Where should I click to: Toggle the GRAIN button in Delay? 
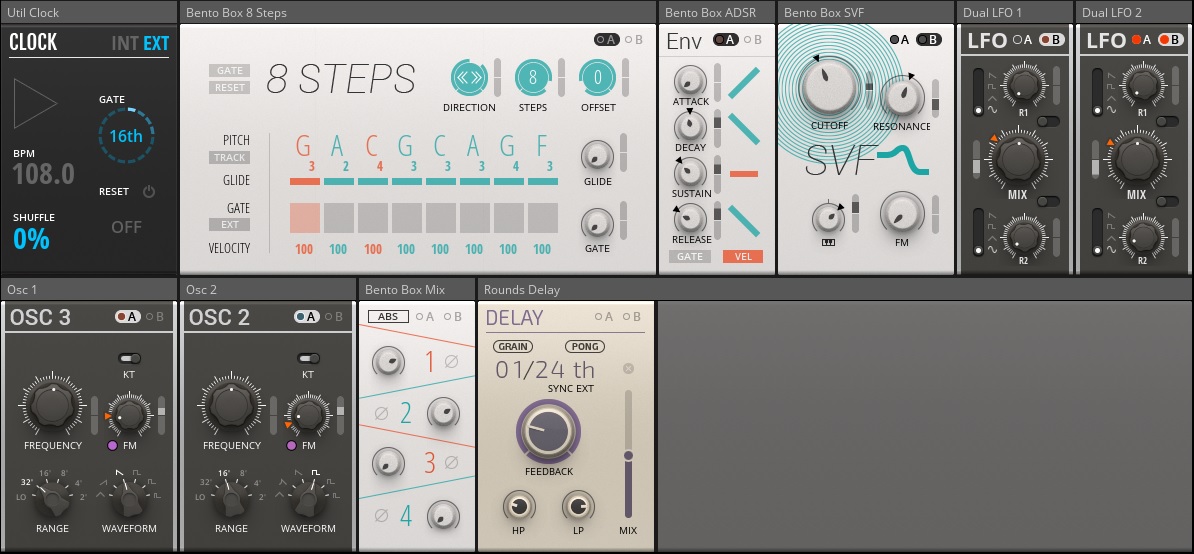[x=512, y=346]
